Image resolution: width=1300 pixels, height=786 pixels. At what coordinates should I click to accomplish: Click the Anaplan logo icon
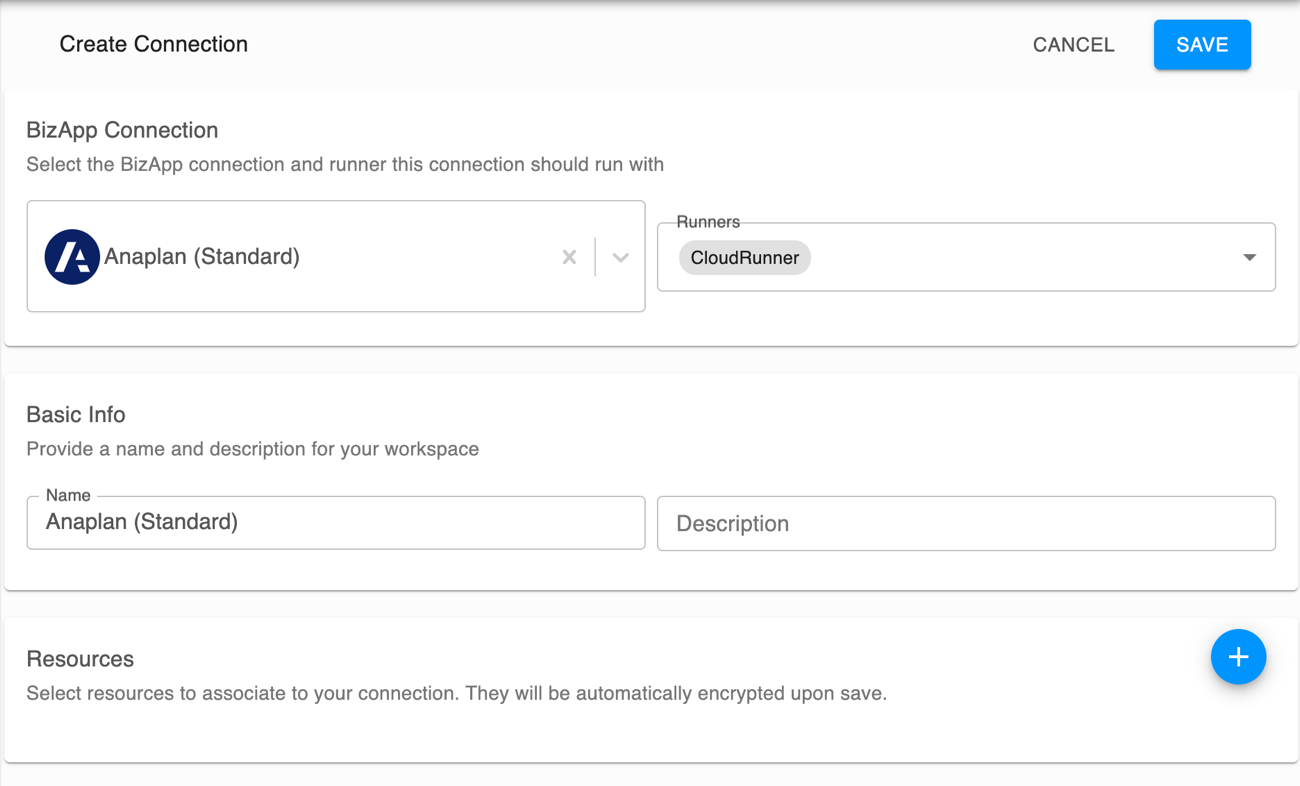point(72,257)
